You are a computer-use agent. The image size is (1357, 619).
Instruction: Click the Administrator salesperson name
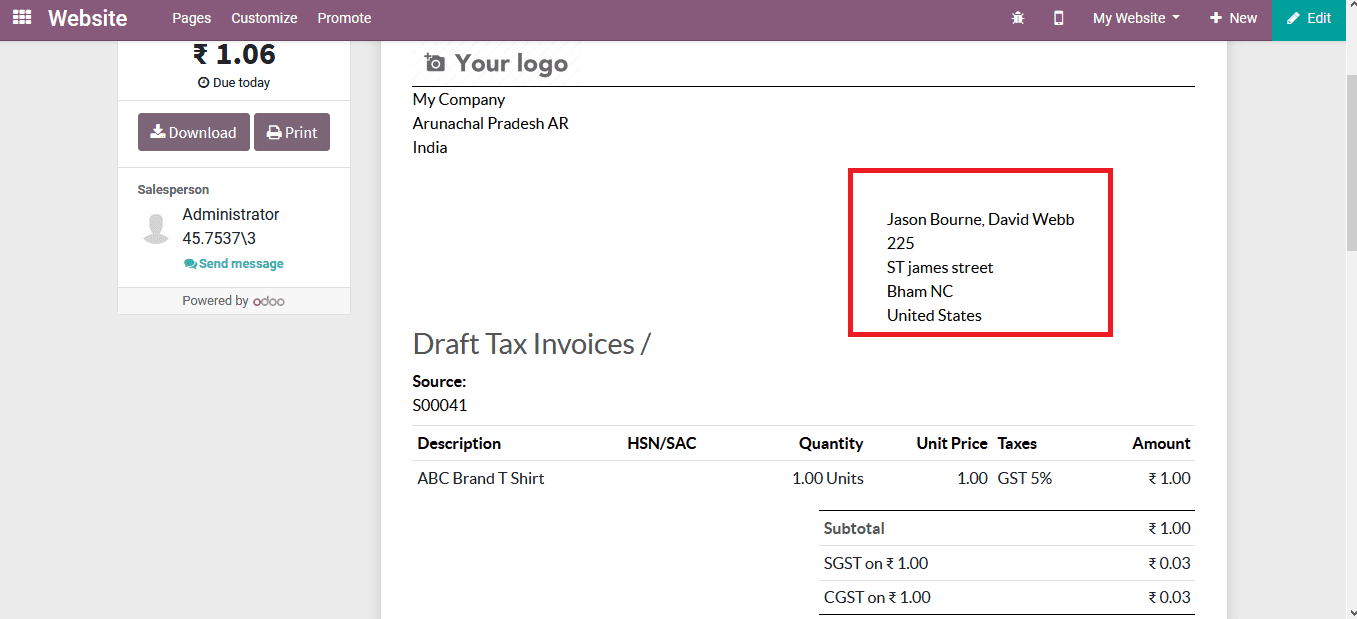[231, 214]
